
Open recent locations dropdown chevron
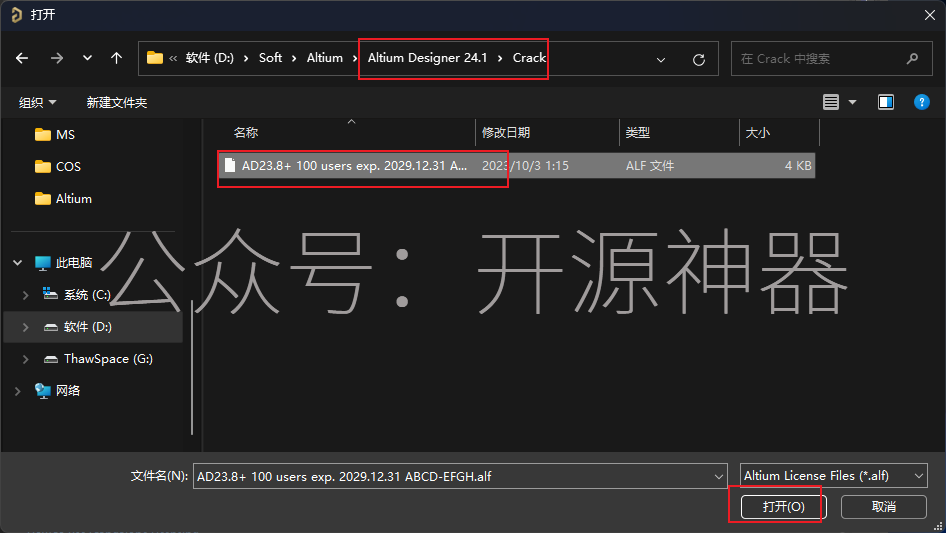coord(87,58)
